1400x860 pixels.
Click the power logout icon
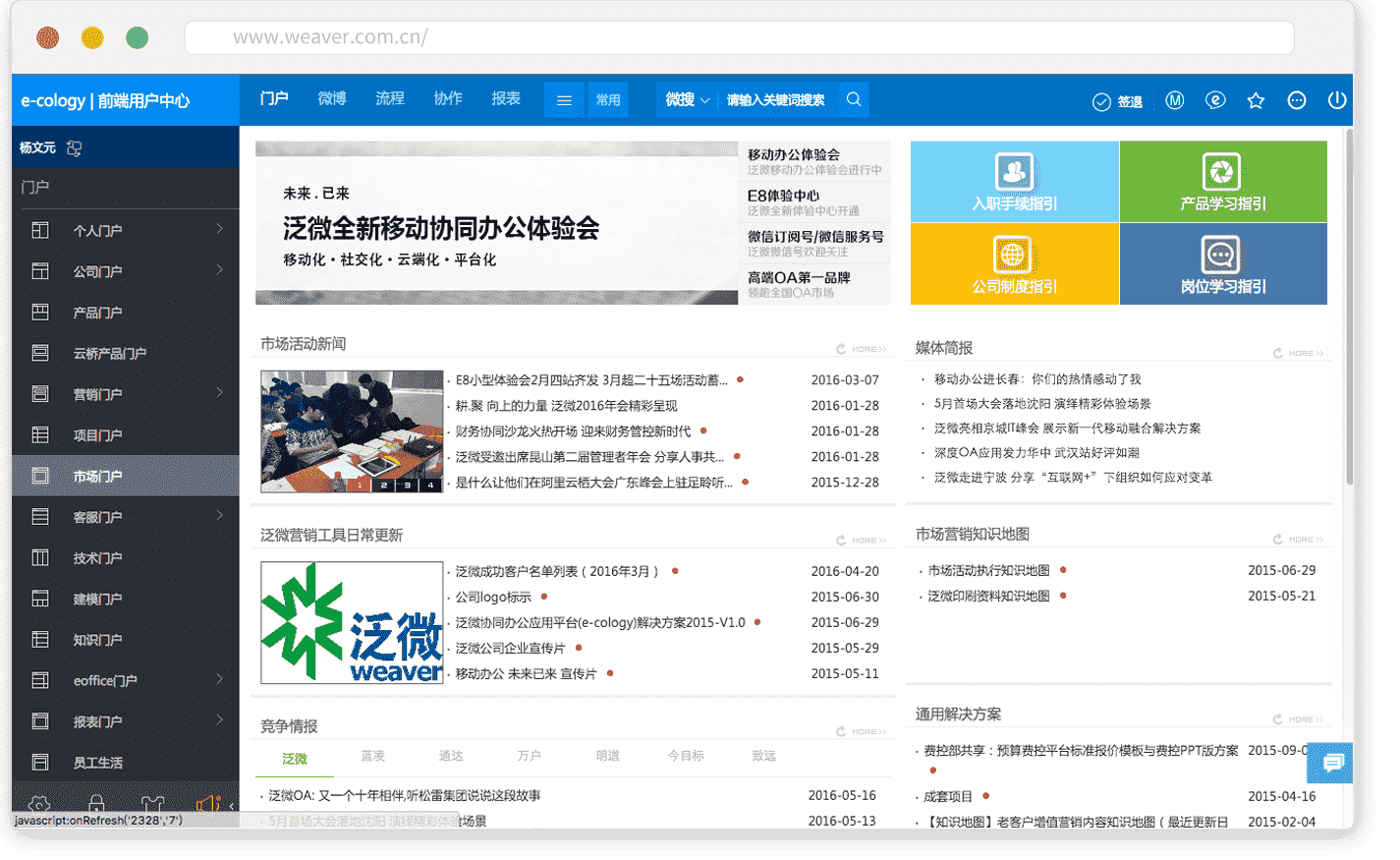tap(1336, 100)
